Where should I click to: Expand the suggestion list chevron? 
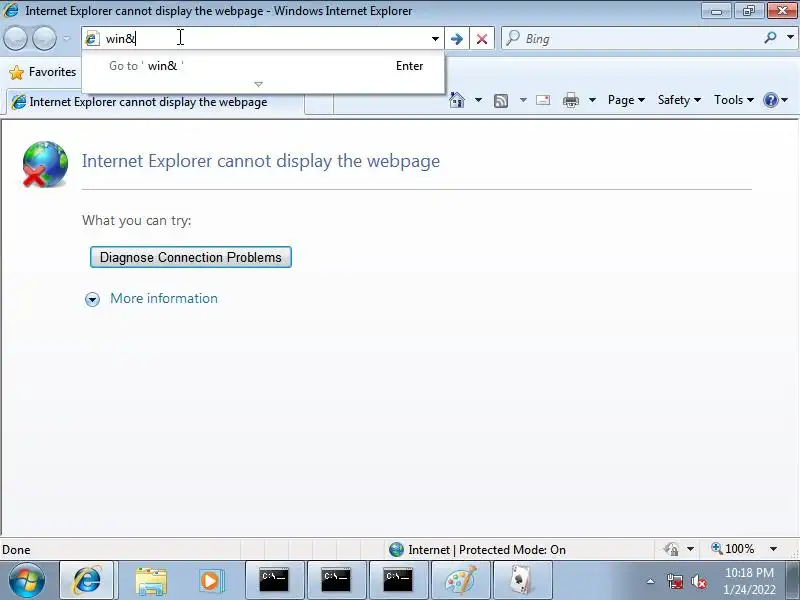pyautogui.click(x=259, y=84)
